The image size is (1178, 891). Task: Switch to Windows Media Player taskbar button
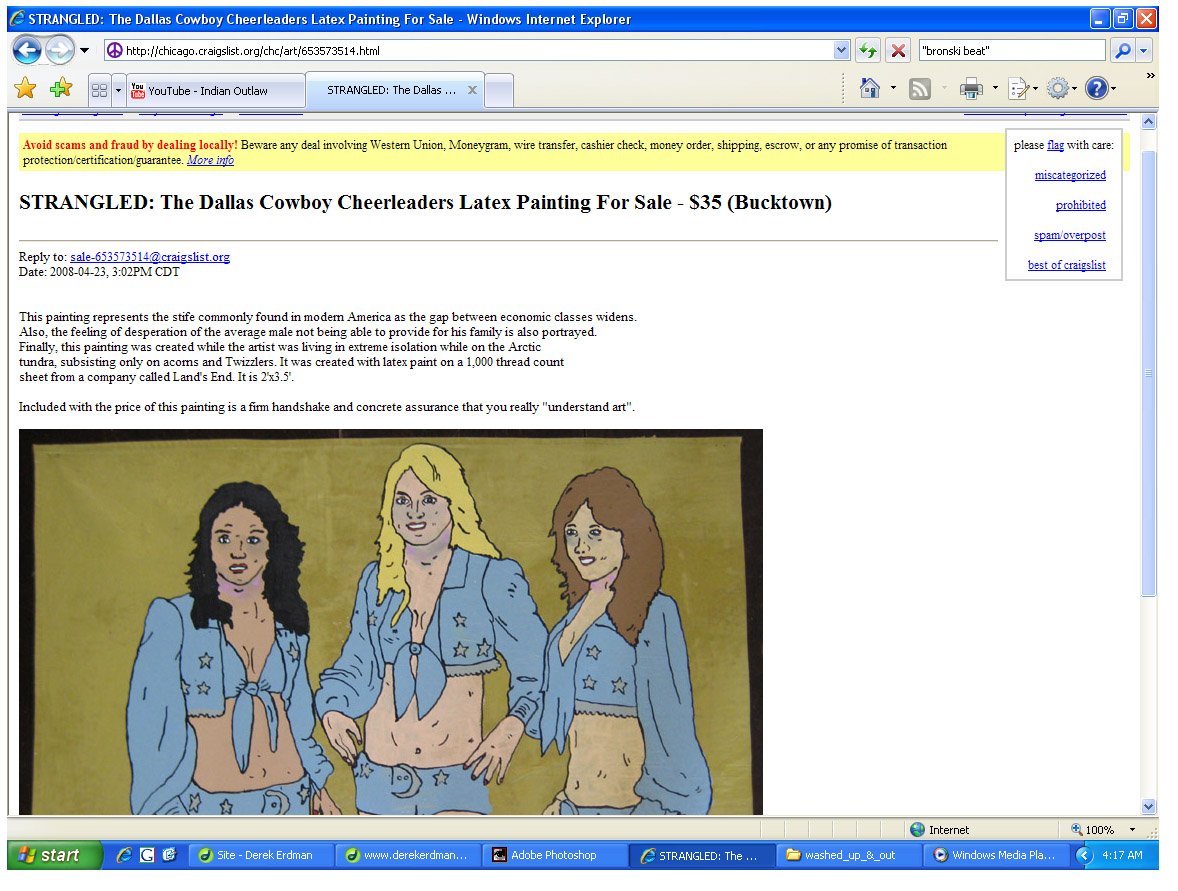[997, 855]
